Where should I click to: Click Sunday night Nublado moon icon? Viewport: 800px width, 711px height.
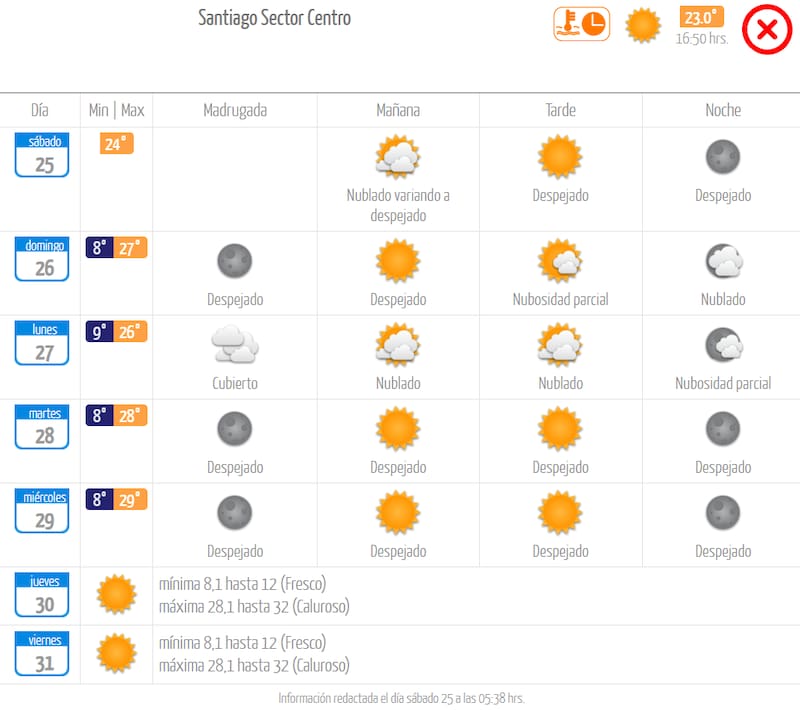pos(723,261)
